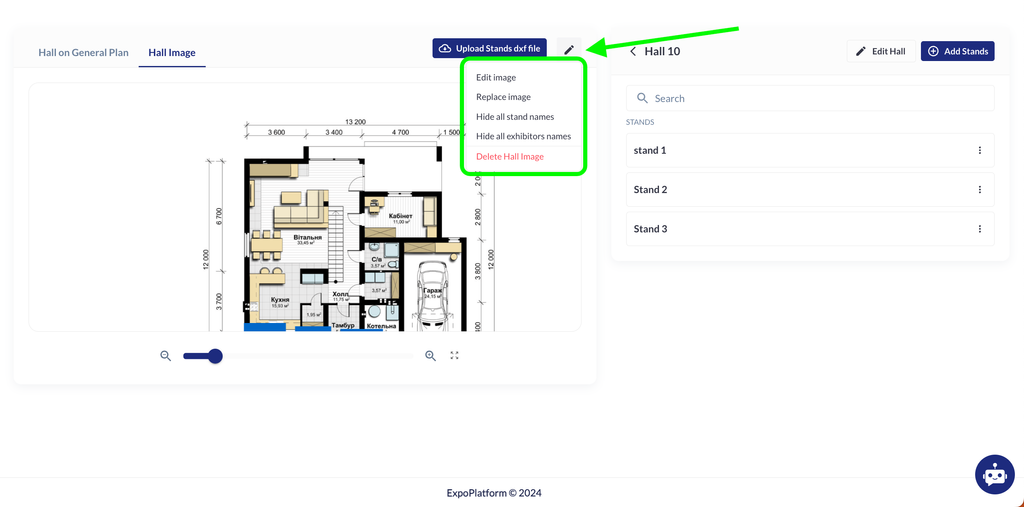Hide all stand names

pyautogui.click(x=515, y=117)
